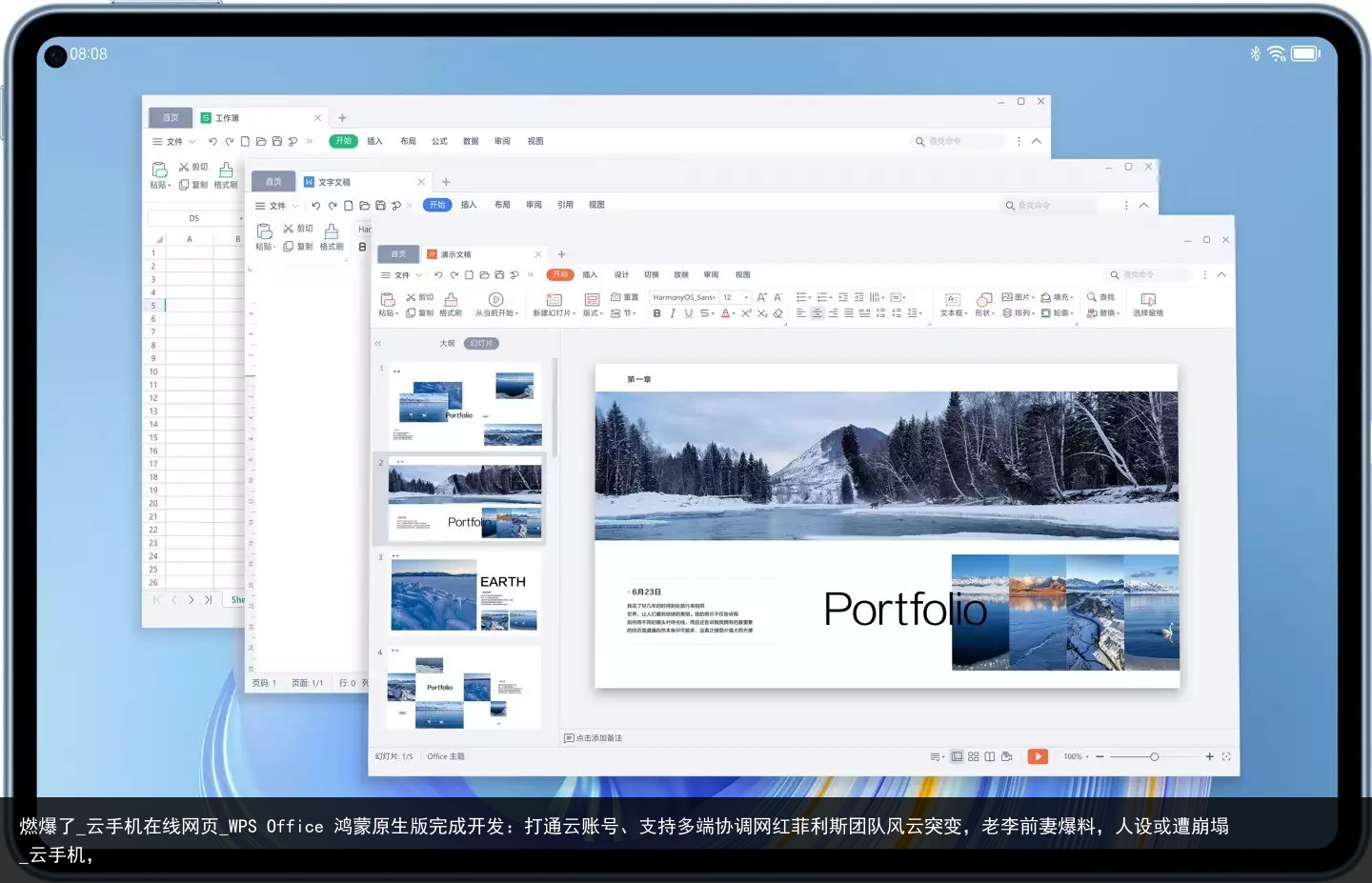Start slideshow with the orange play button

[x=1038, y=756]
